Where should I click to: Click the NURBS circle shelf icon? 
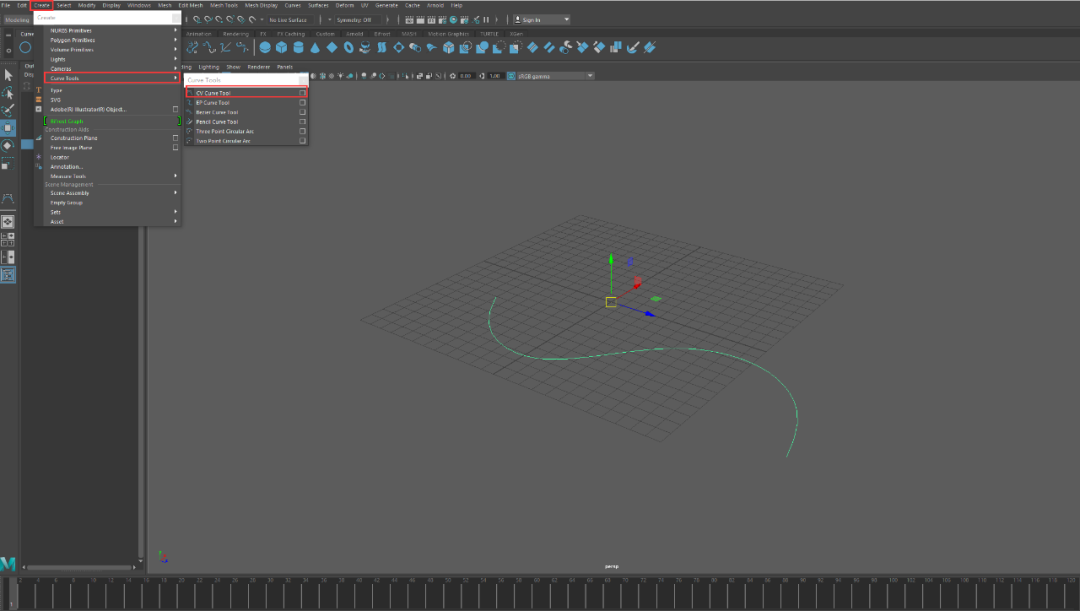pos(25,48)
